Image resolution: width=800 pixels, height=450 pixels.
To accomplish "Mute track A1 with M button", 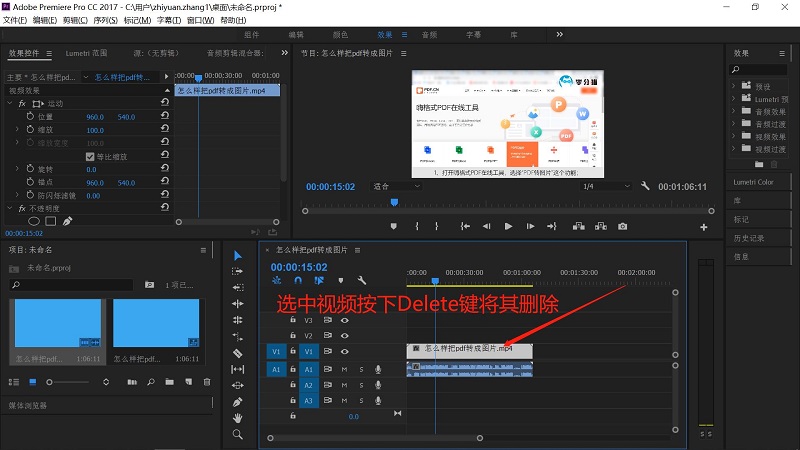I will click(x=344, y=369).
